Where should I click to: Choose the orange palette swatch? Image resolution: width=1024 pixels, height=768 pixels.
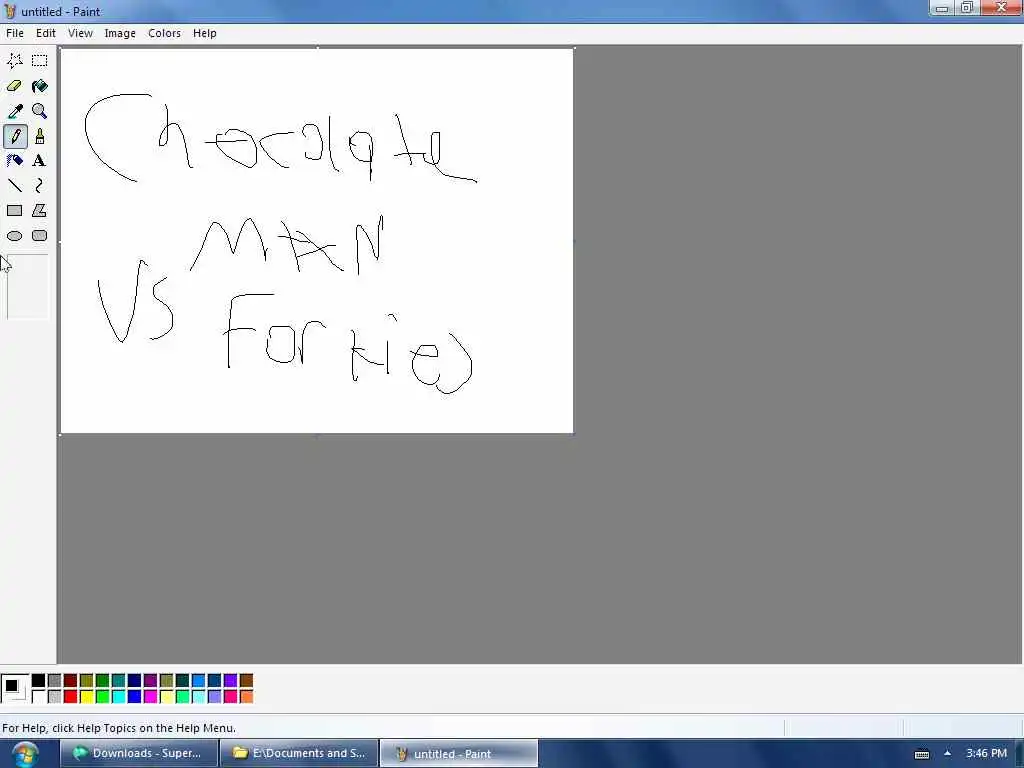point(246,697)
